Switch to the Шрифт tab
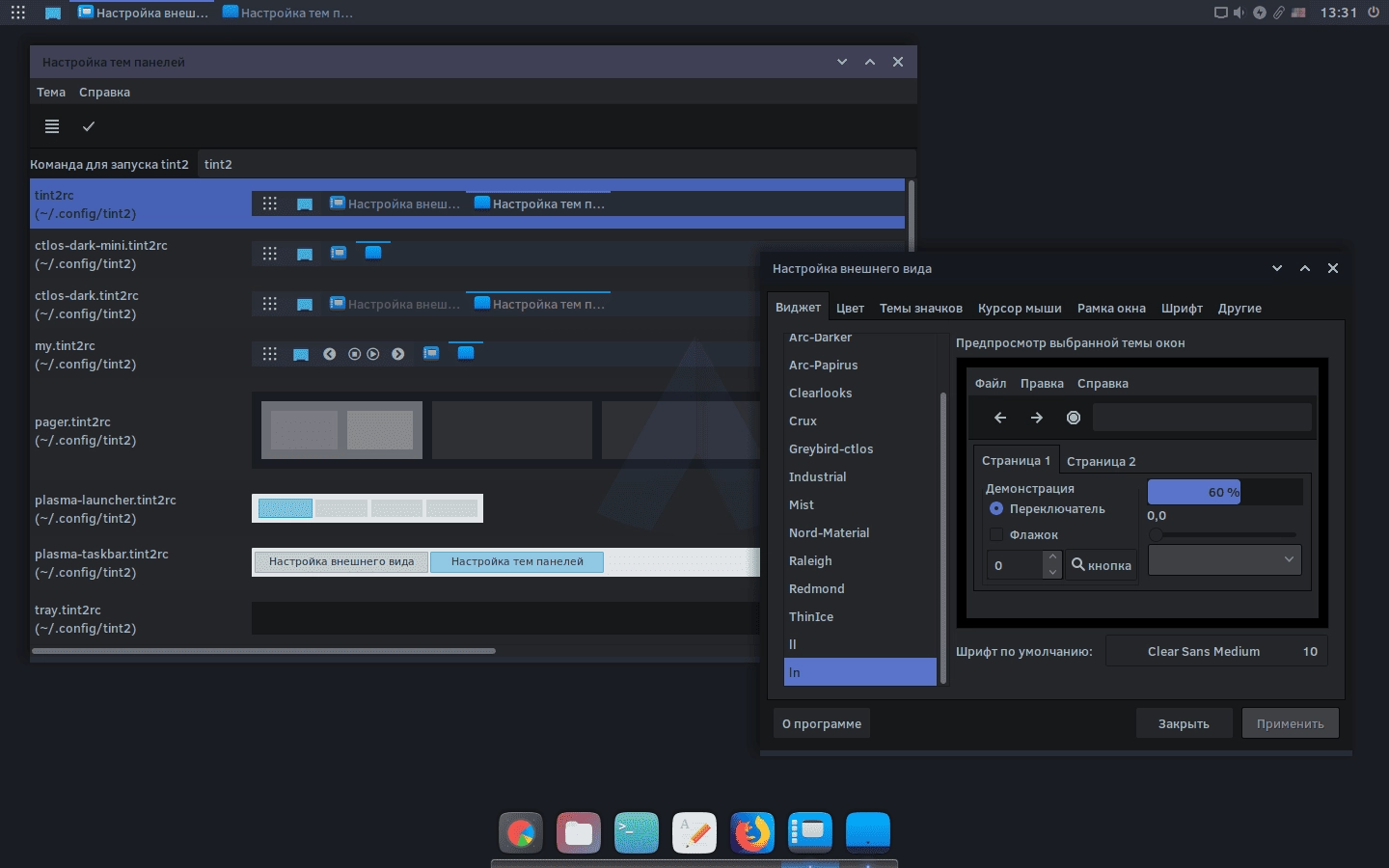The image size is (1389, 868). [x=1182, y=308]
